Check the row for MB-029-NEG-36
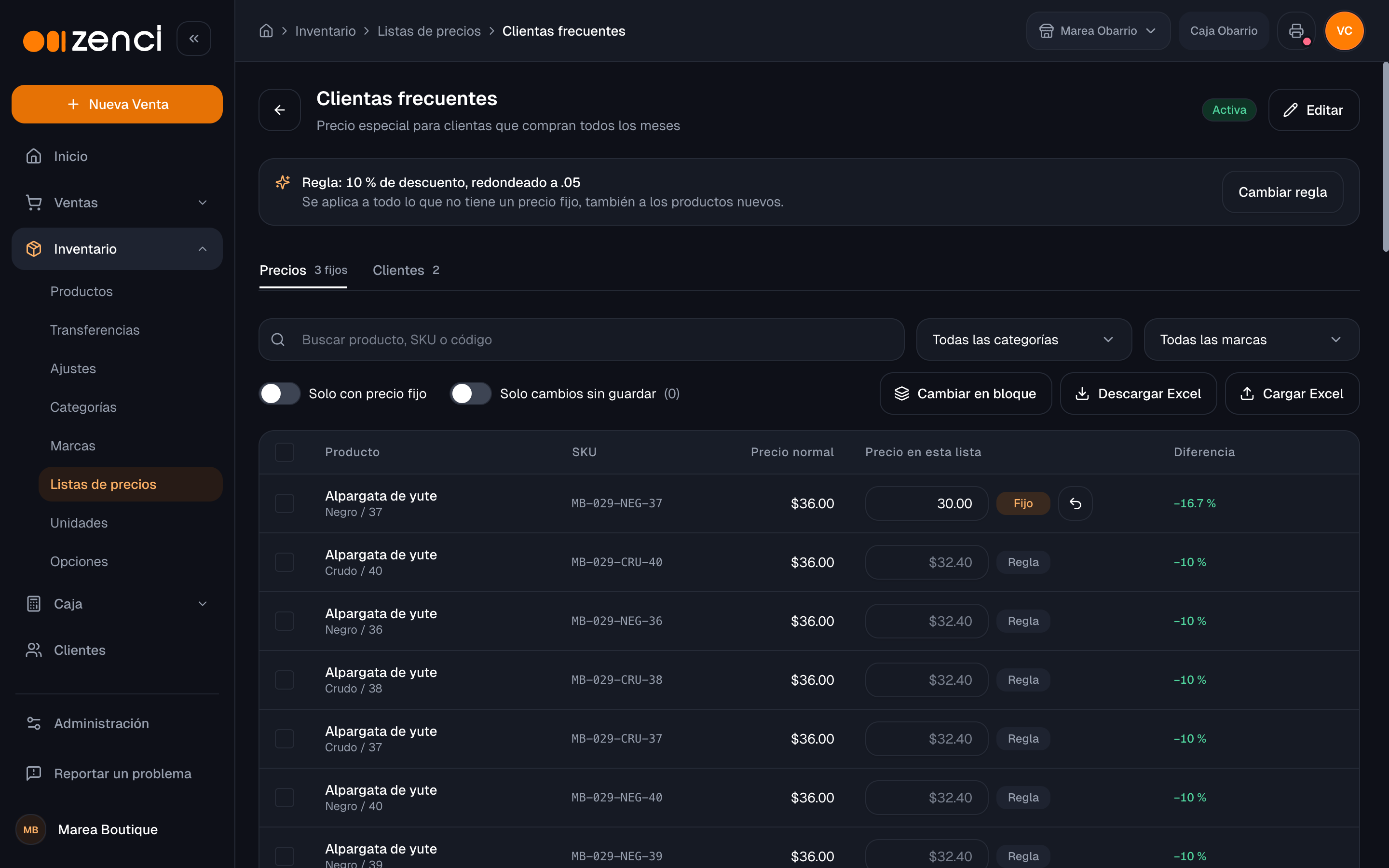 pyautogui.click(x=284, y=621)
